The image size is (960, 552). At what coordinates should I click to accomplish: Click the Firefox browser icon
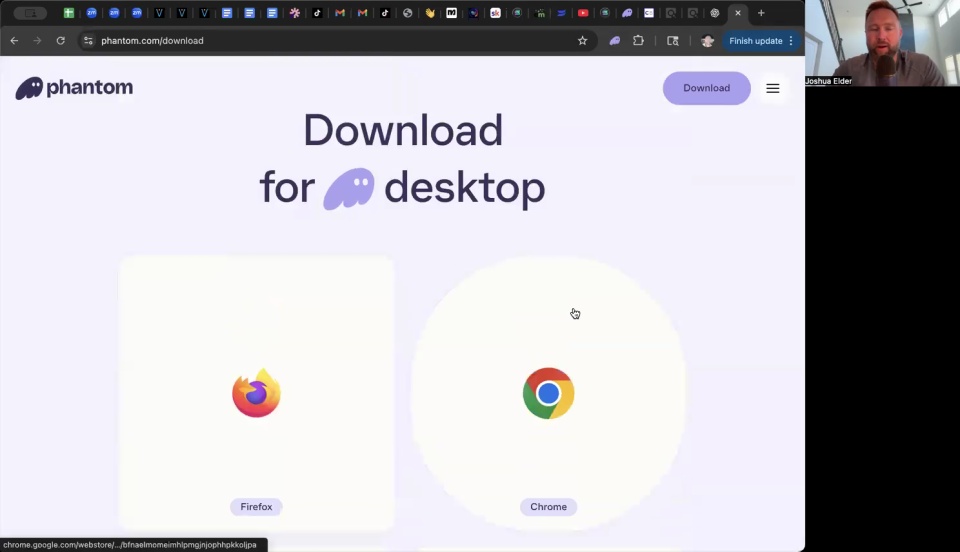[x=256, y=393]
